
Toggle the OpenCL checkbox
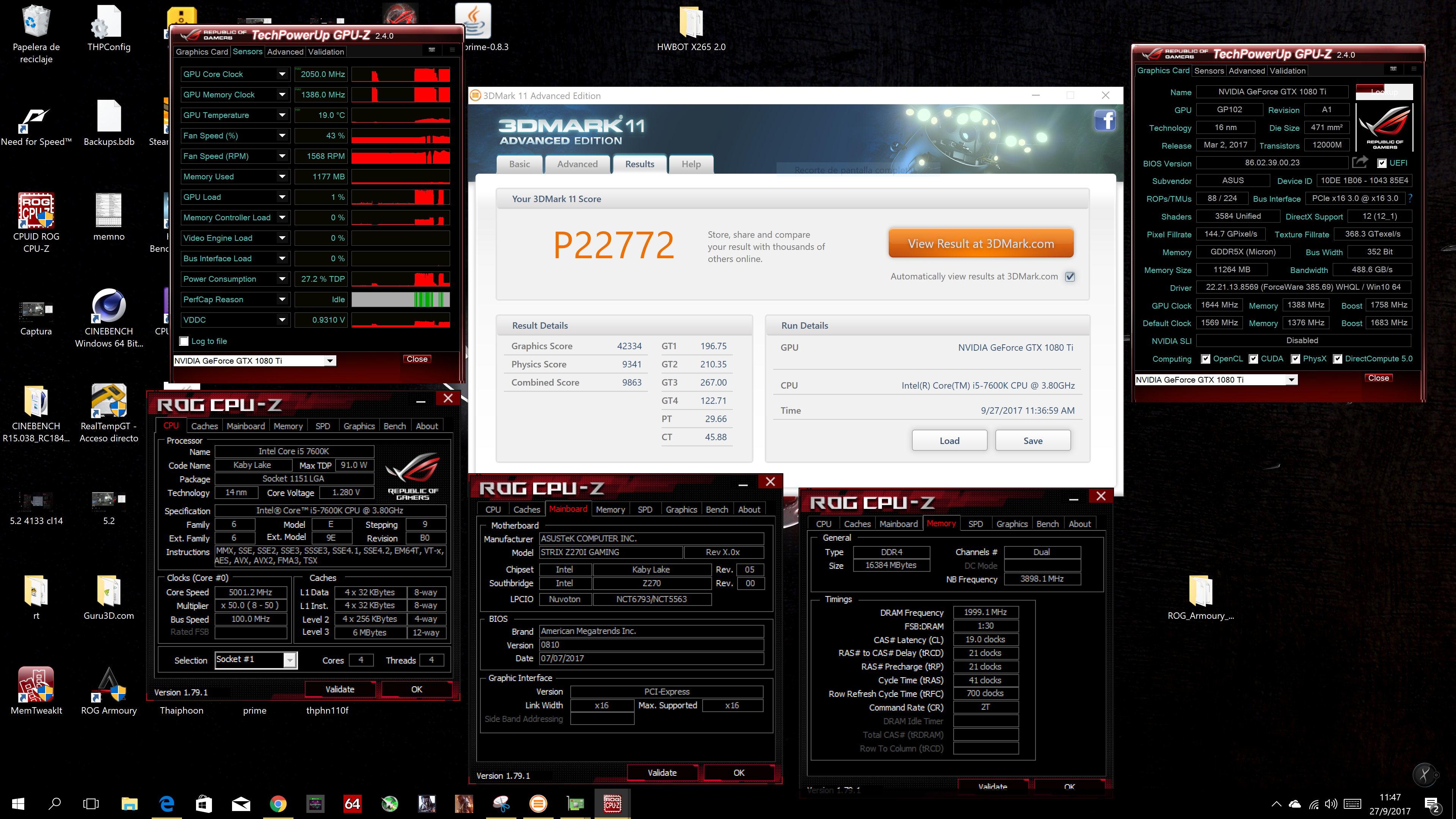(1205, 359)
